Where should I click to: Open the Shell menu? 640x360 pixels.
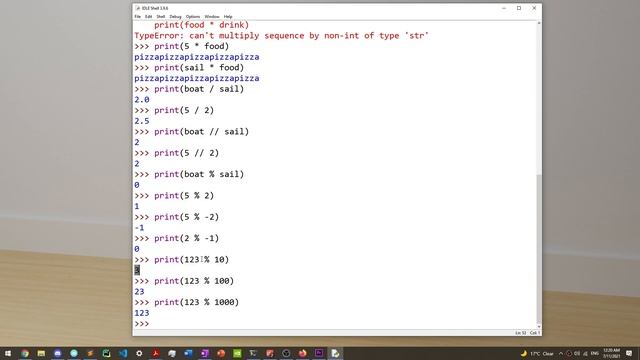(x=161, y=17)
